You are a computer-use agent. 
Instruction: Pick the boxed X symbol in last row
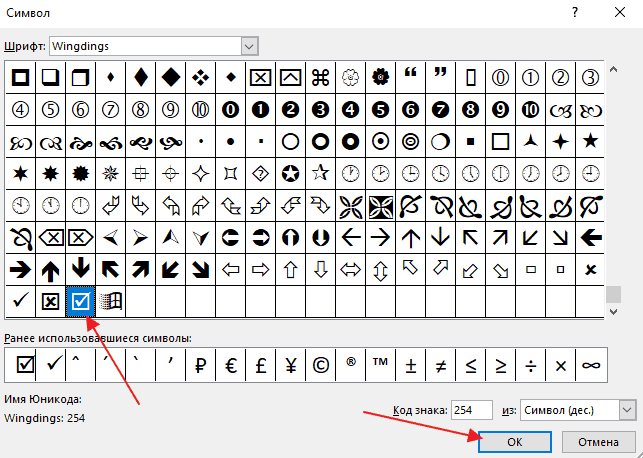point(49,300)
